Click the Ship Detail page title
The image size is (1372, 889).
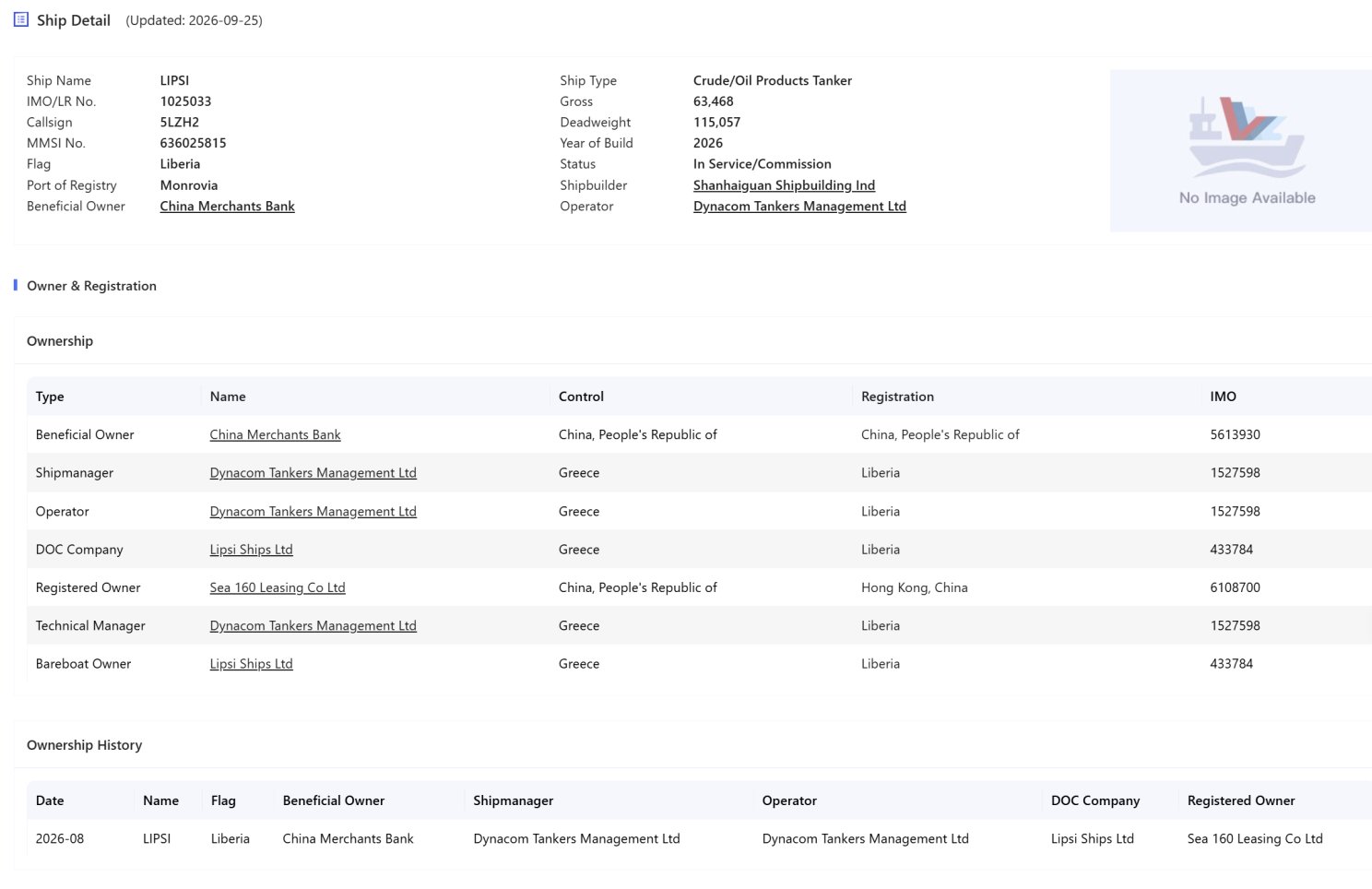[73, 20]
